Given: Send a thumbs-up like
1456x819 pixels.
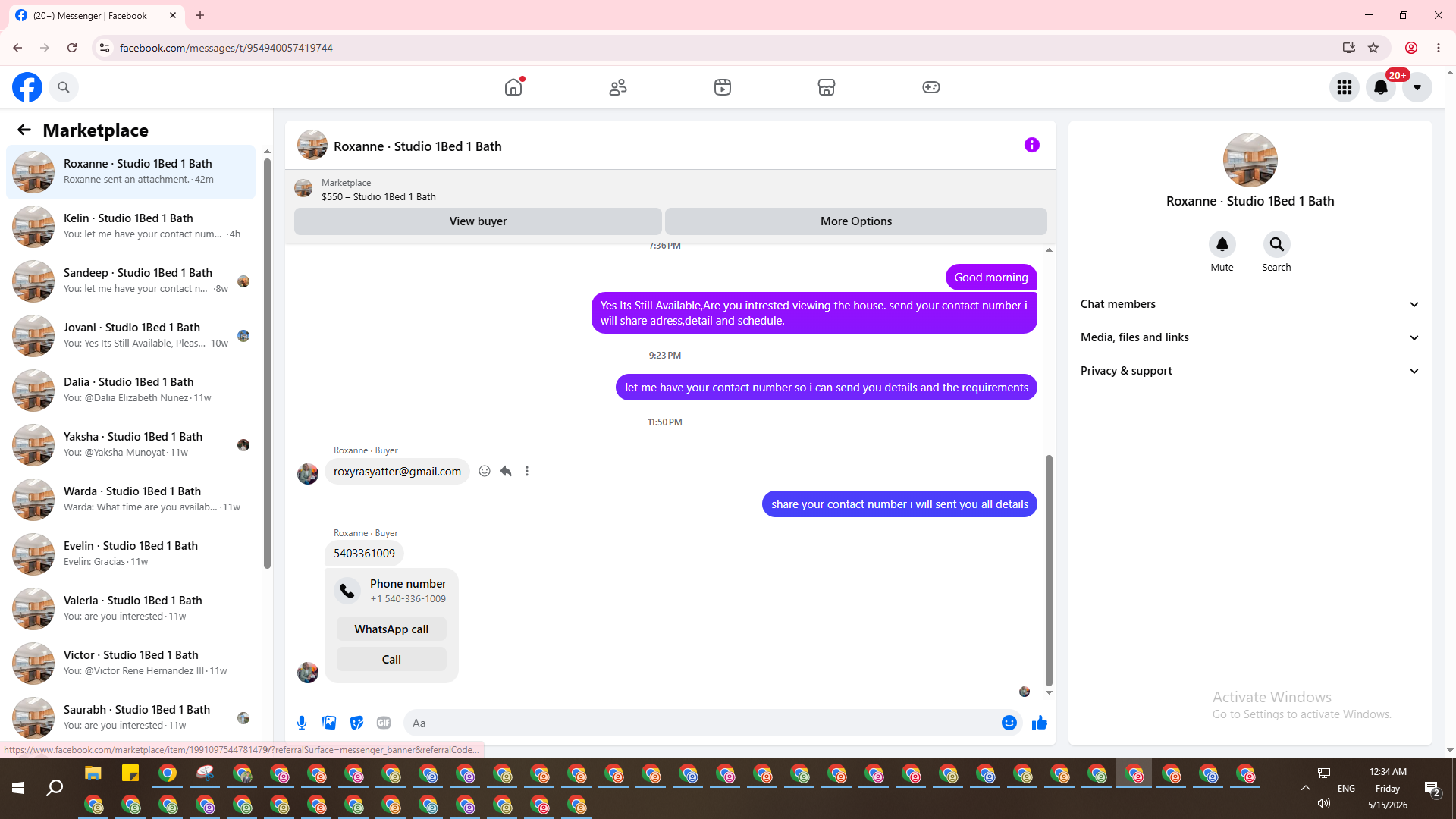Looking at the screenshot, I should click(1040, 723).
